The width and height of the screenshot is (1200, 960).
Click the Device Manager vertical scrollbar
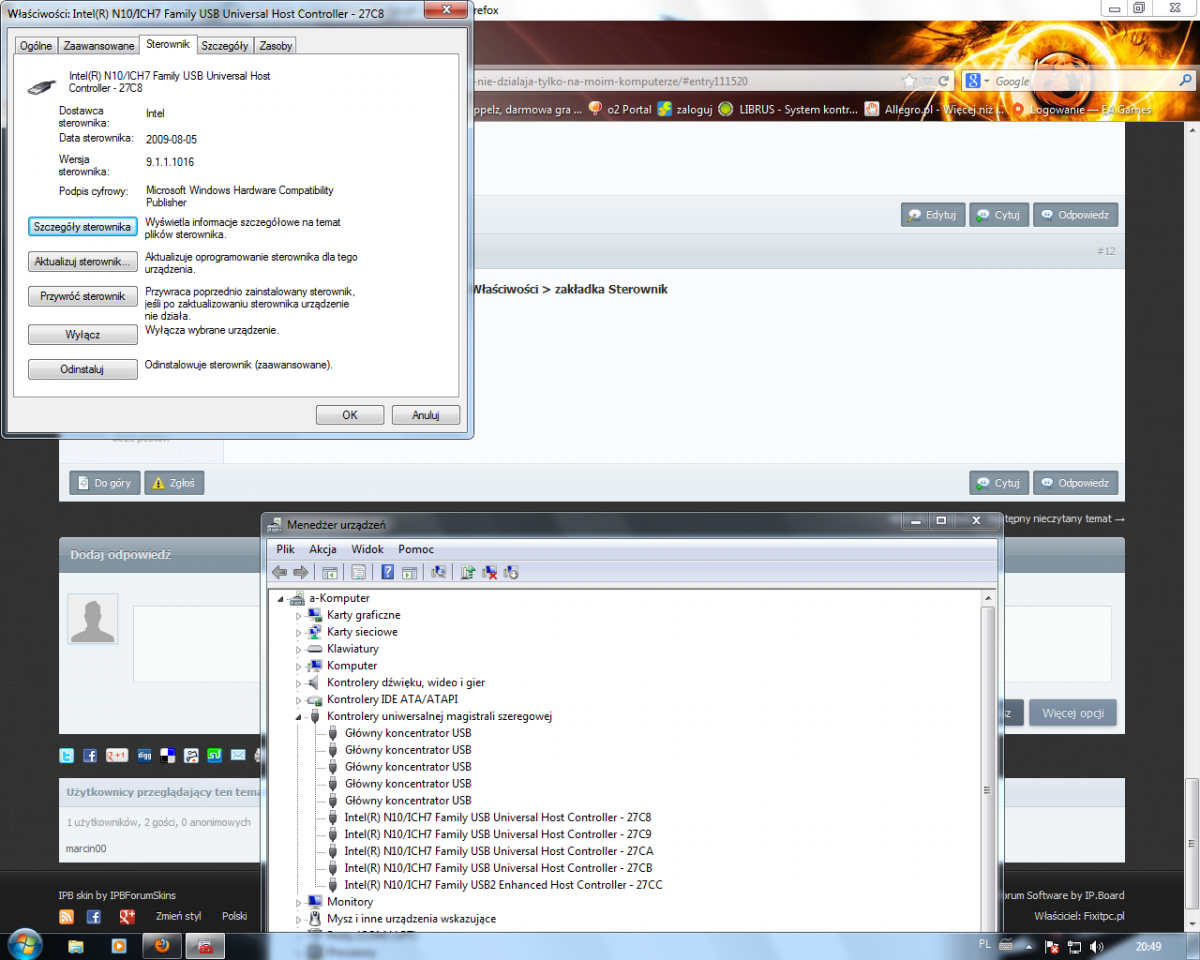988,760
